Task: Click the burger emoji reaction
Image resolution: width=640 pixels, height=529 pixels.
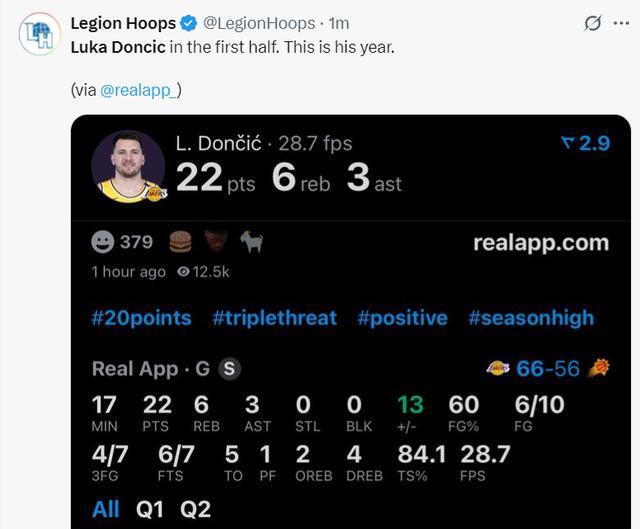Action: [x=181, y=242]
